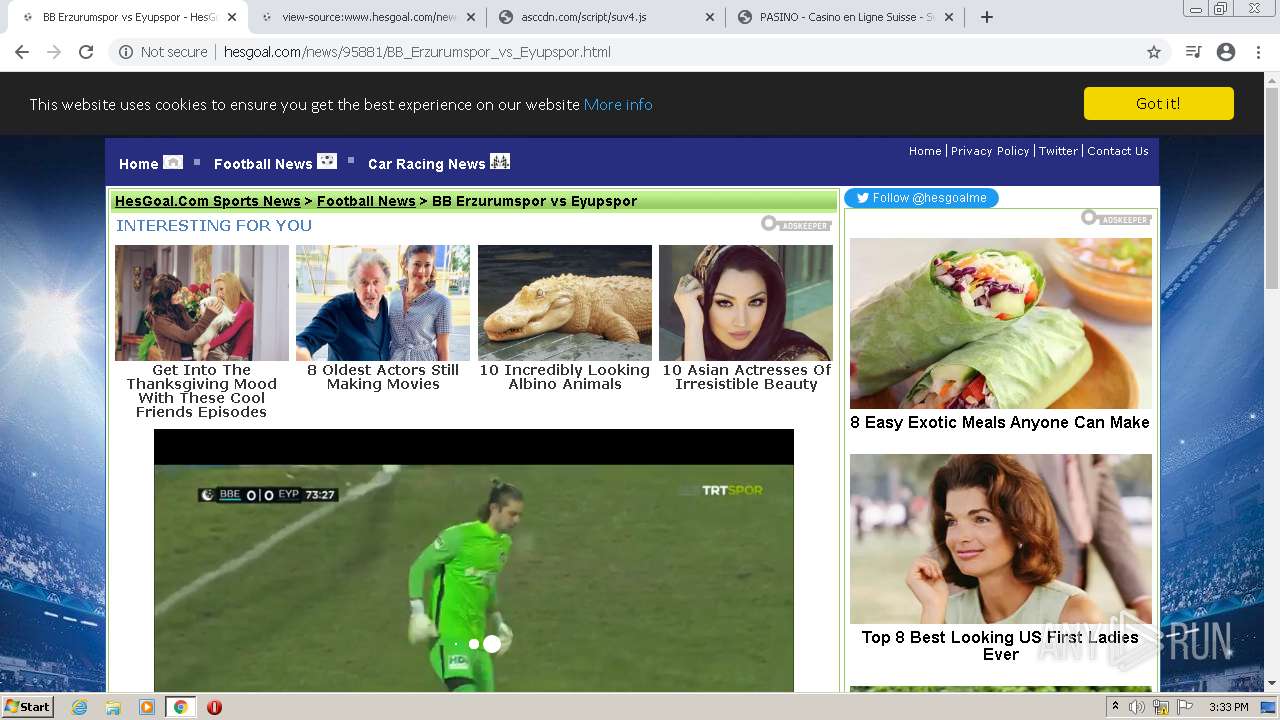Click '8 Oldest Actors Still Making Movies' text

(383, 377)
